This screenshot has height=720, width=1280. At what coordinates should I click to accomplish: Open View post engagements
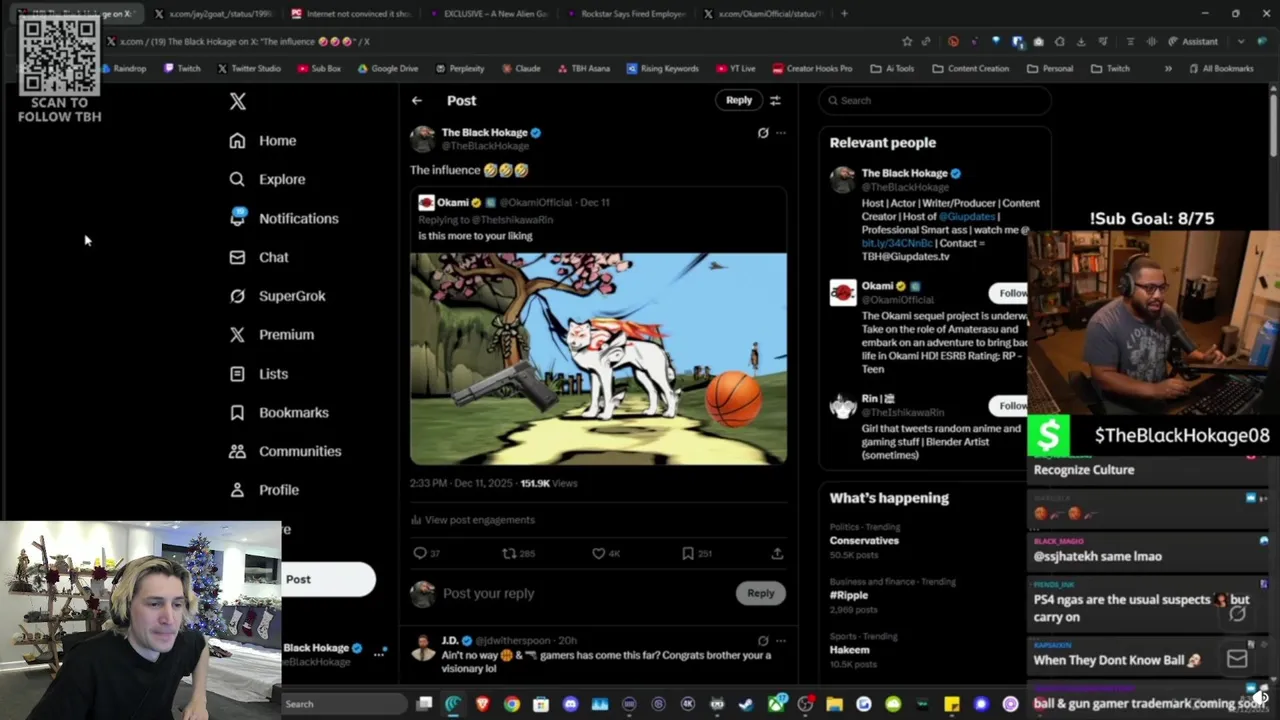pos(473,520)
